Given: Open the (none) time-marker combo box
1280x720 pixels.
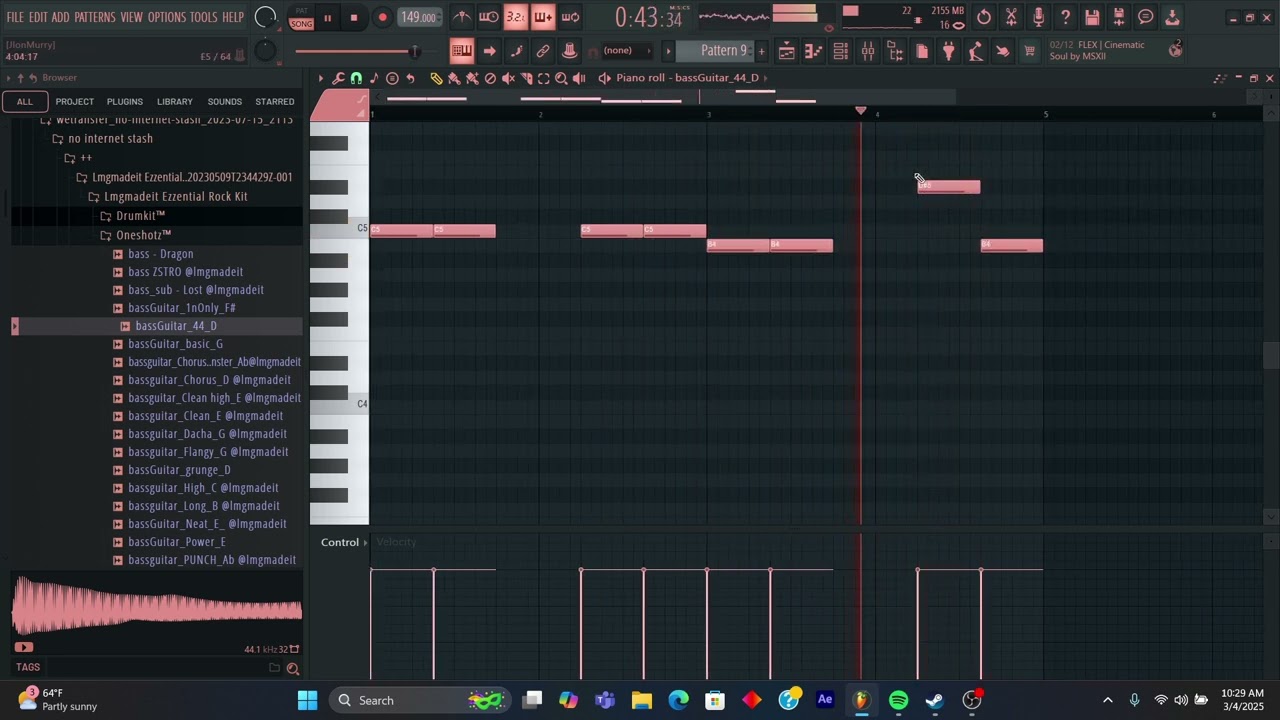Looking at the screenshot, I should click(x=627, y=51).
